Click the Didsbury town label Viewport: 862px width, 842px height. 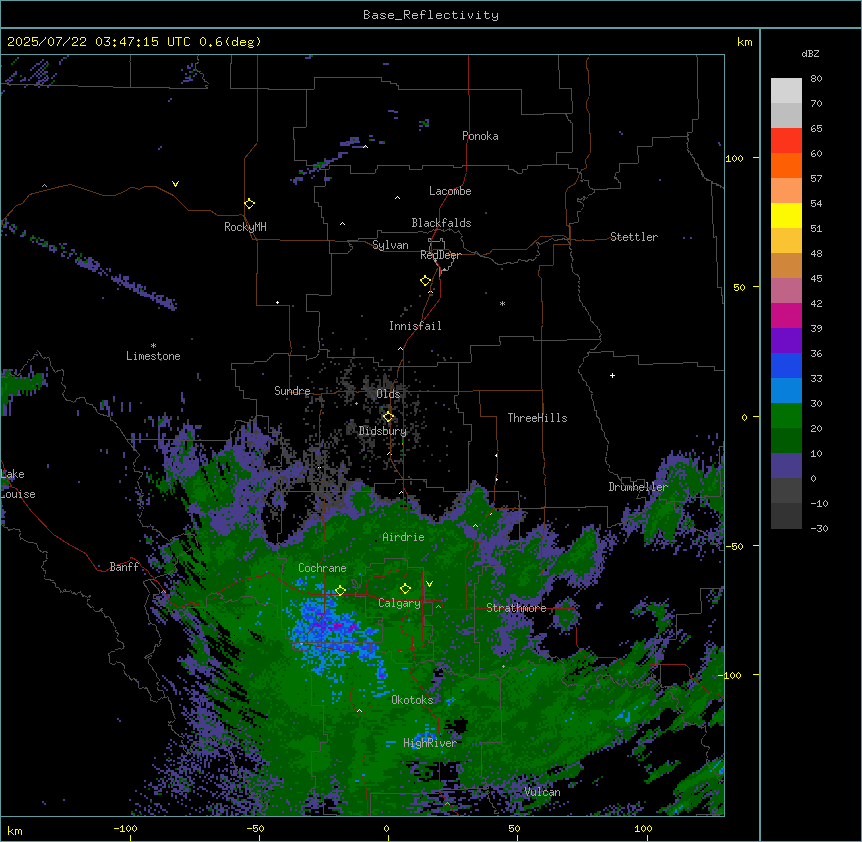coord(383,431)
